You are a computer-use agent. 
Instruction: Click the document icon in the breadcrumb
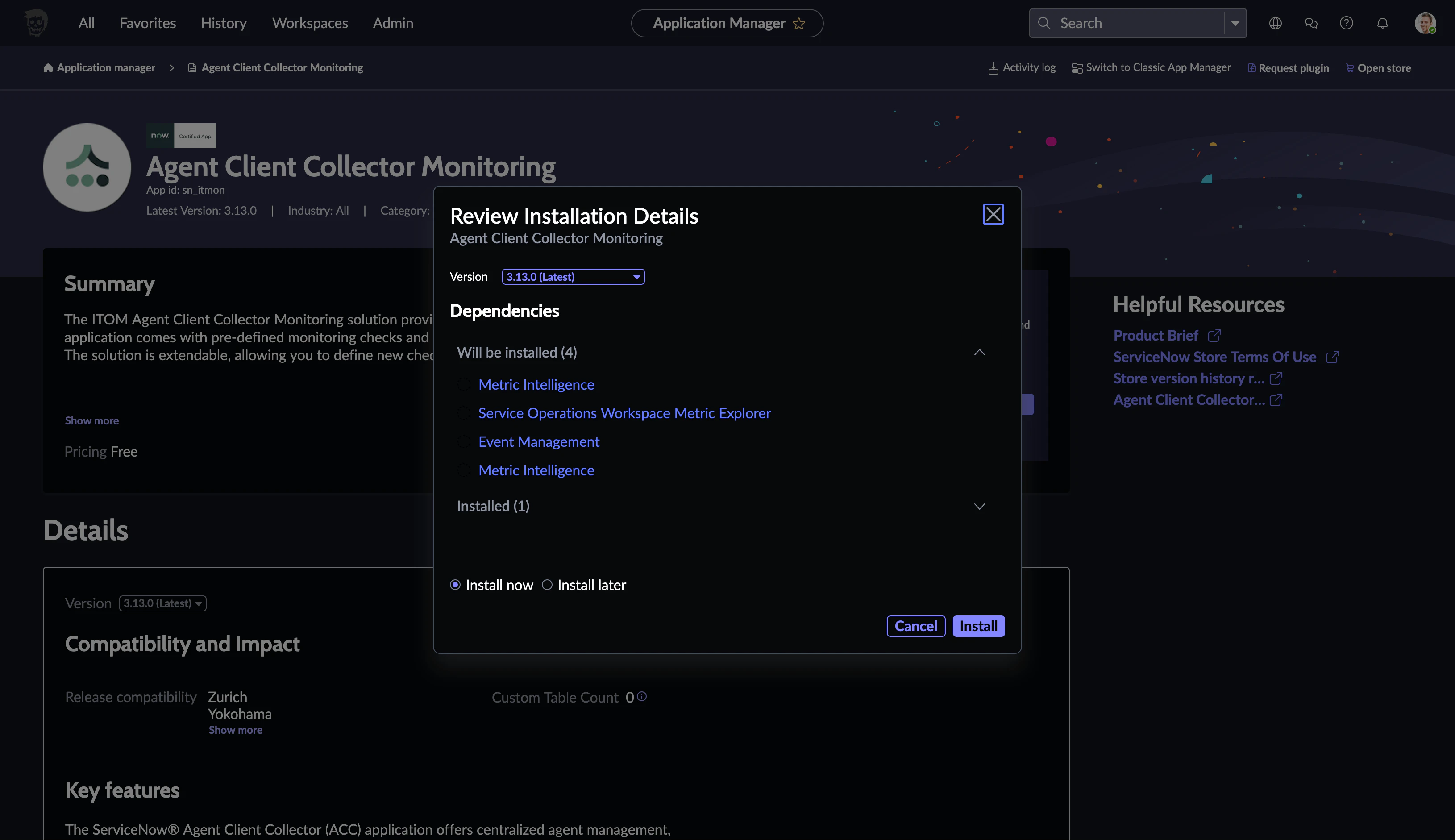[x=192, y=68]
